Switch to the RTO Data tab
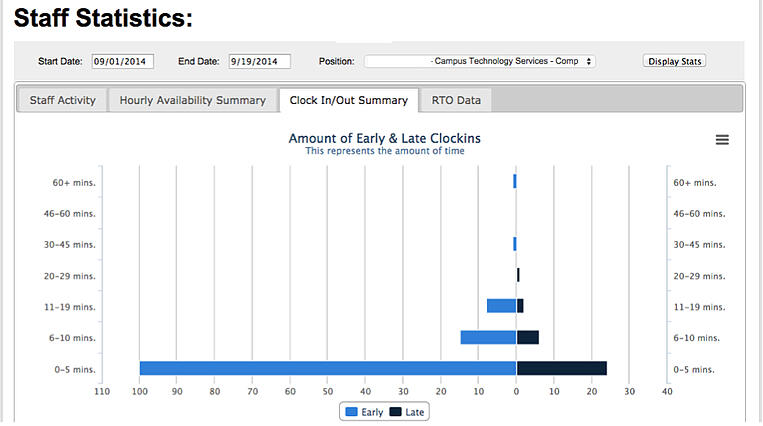 pos(456,100)
